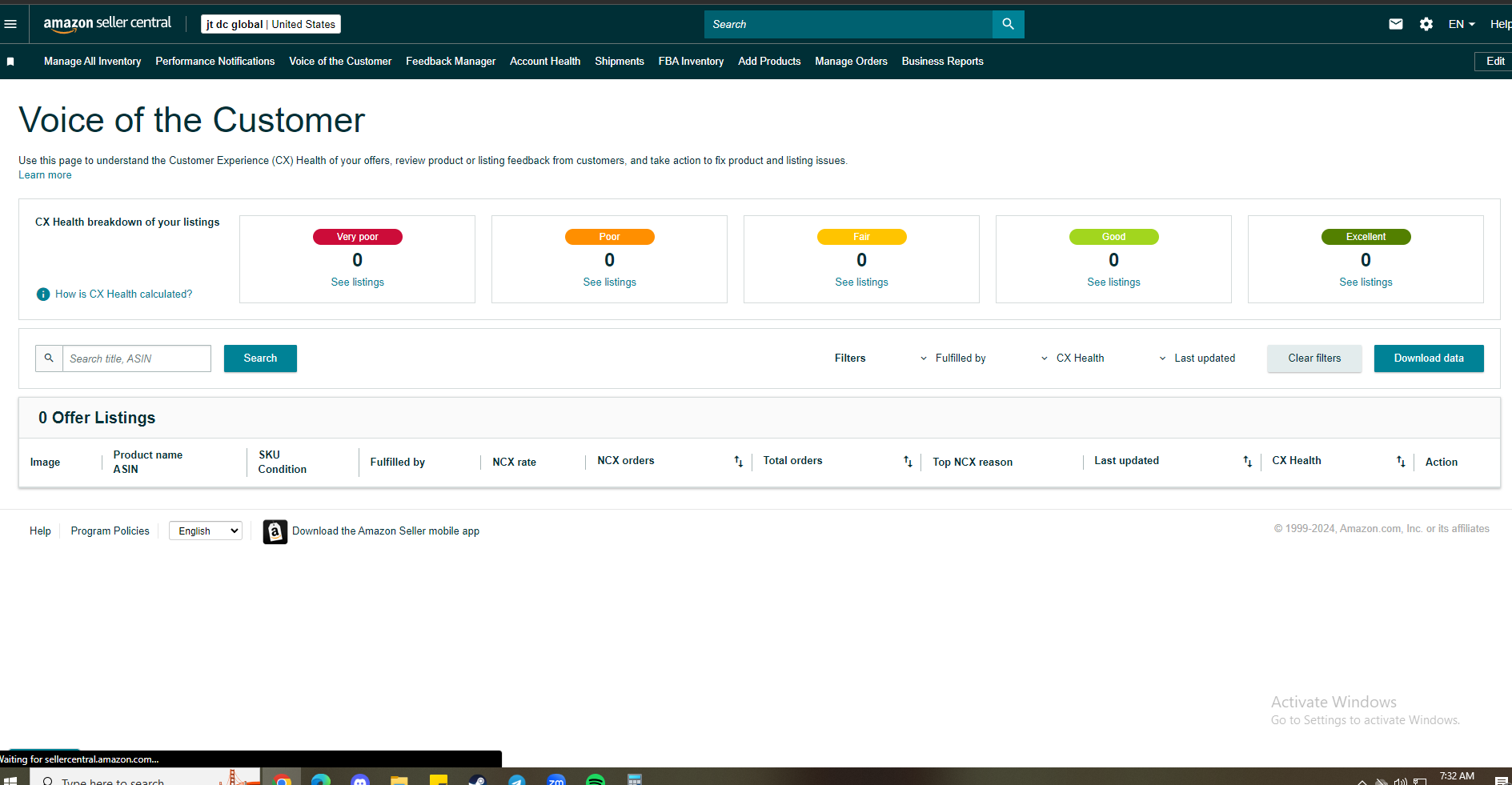Click the teal Search button for listings
Image resolution: width=1512 pixels, height=785 pixels.
[260, 358]
